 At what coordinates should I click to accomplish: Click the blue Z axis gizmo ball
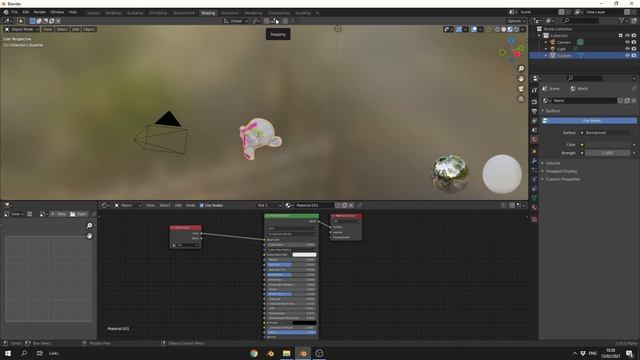click(x=511, y=40)
